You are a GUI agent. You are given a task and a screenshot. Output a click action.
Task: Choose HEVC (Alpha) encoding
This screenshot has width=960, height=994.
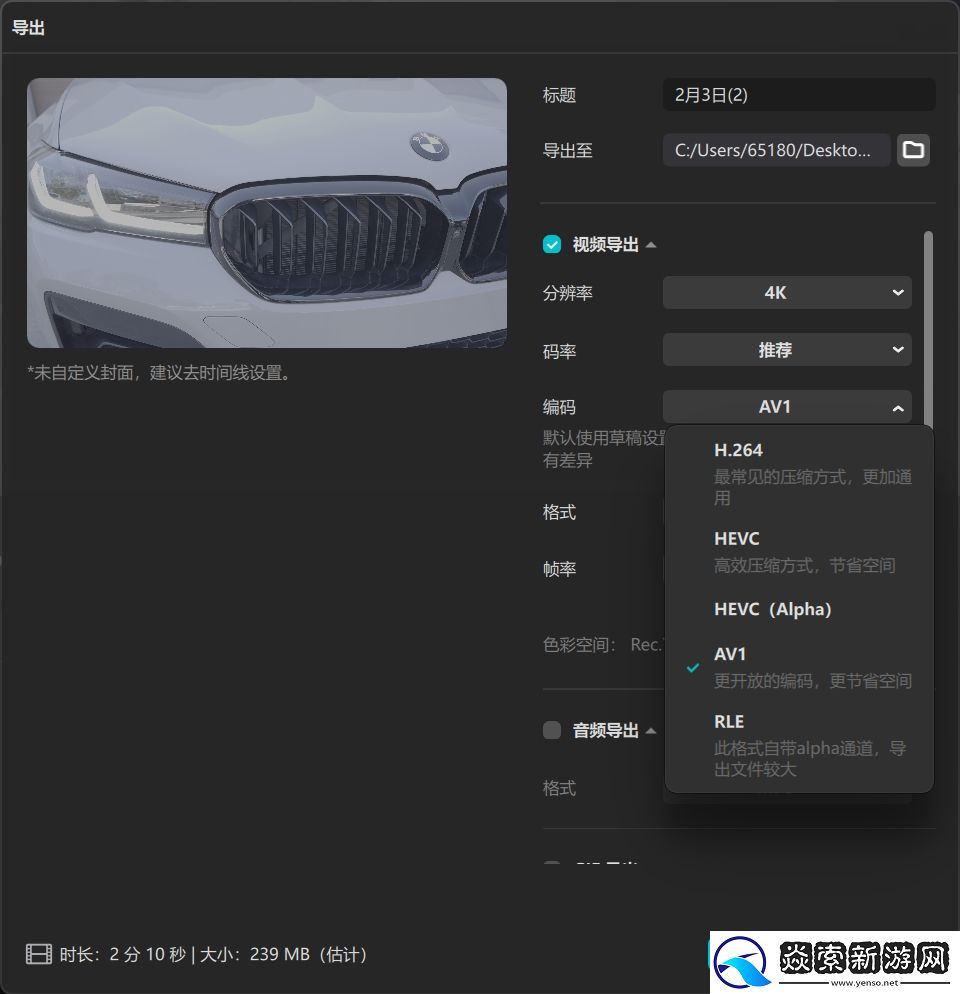coord(773,608)
